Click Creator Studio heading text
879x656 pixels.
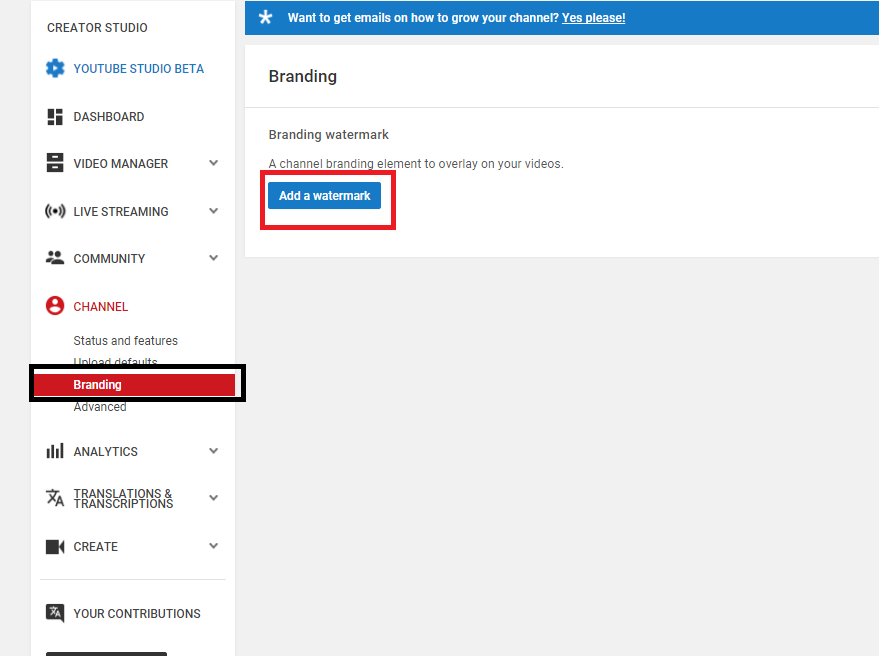click(97, 27)
